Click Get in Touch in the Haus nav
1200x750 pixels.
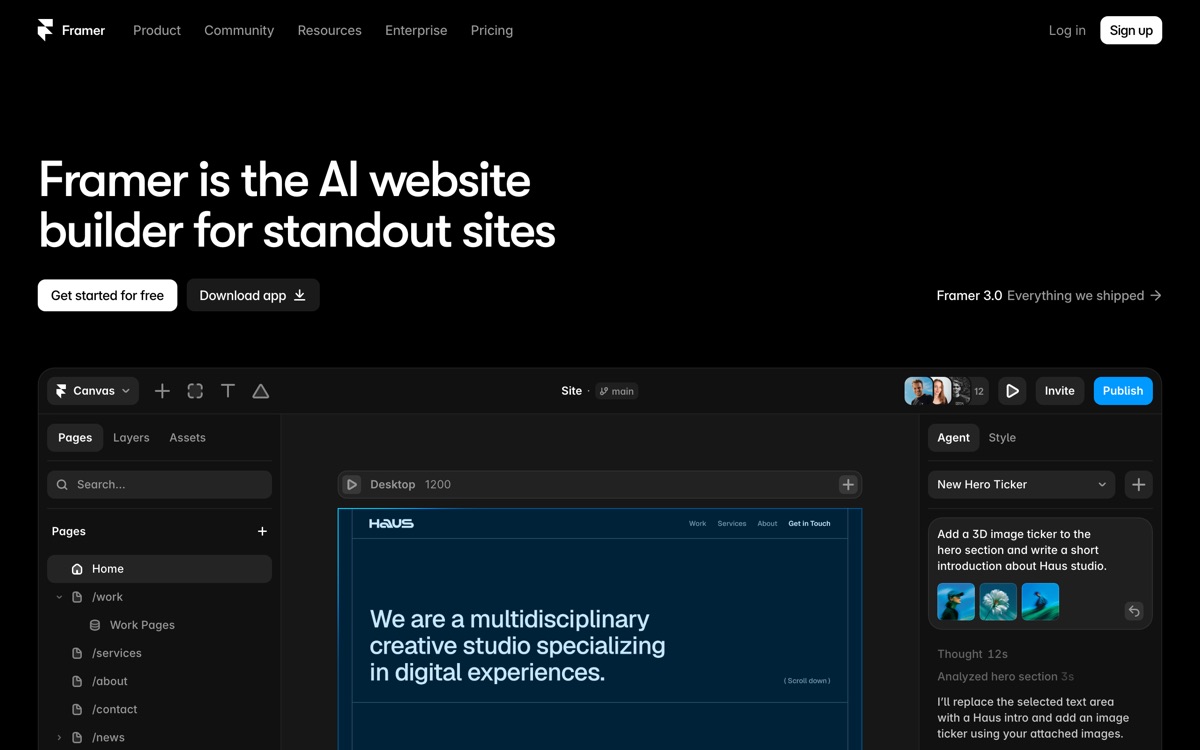(809, 523)
